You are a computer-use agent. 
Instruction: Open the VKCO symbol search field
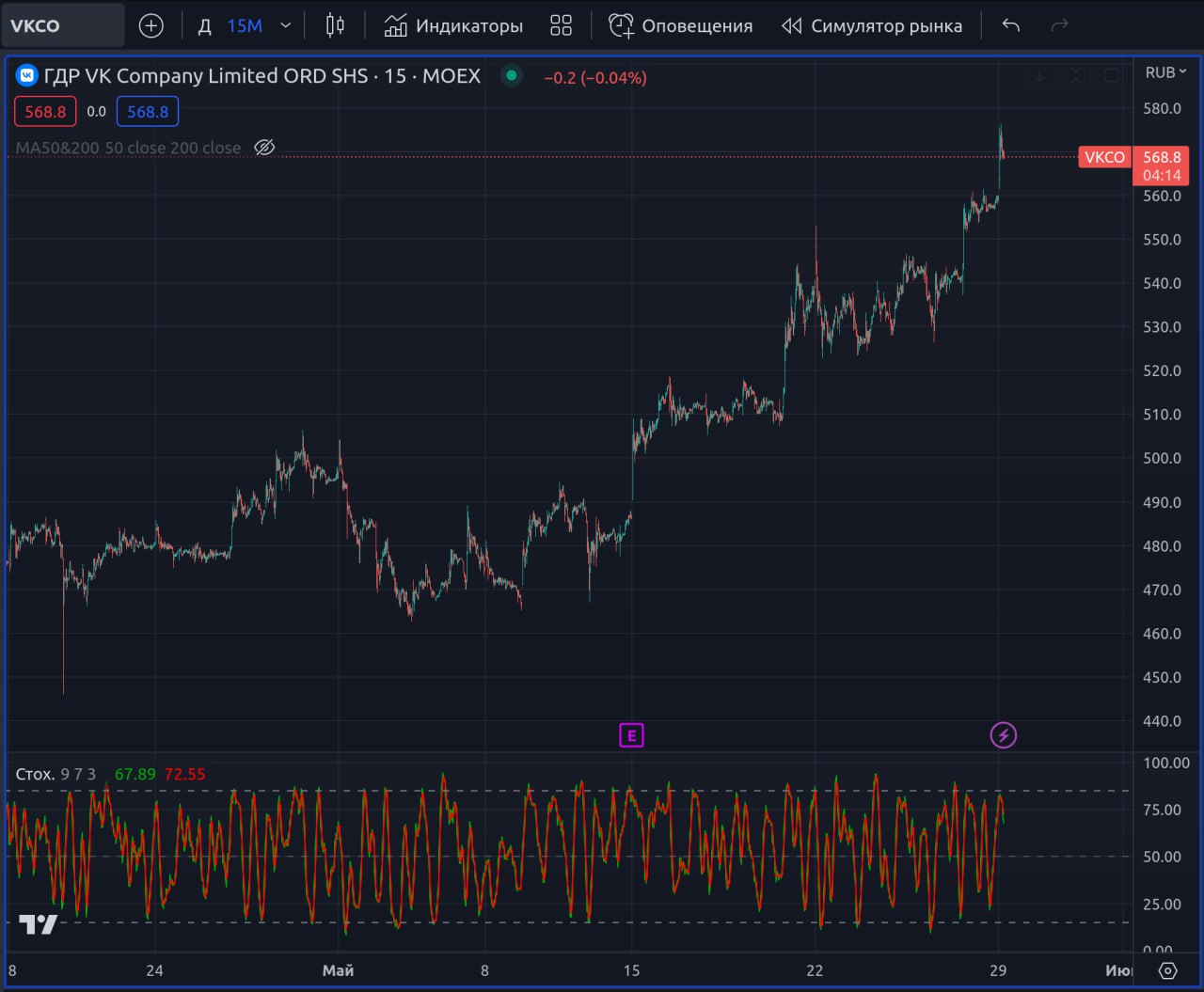pos(62,25)
